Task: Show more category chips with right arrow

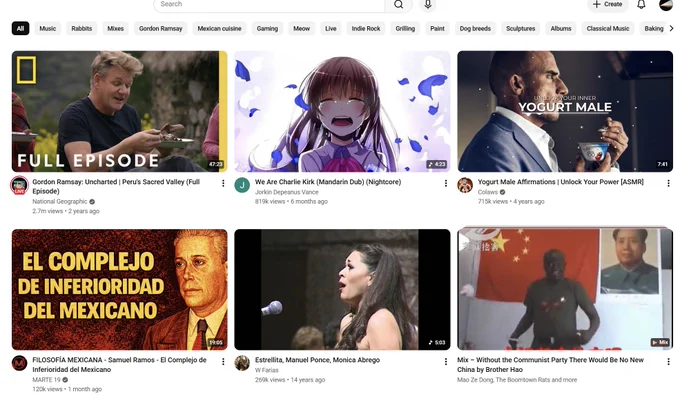Action: coord(671,28)
